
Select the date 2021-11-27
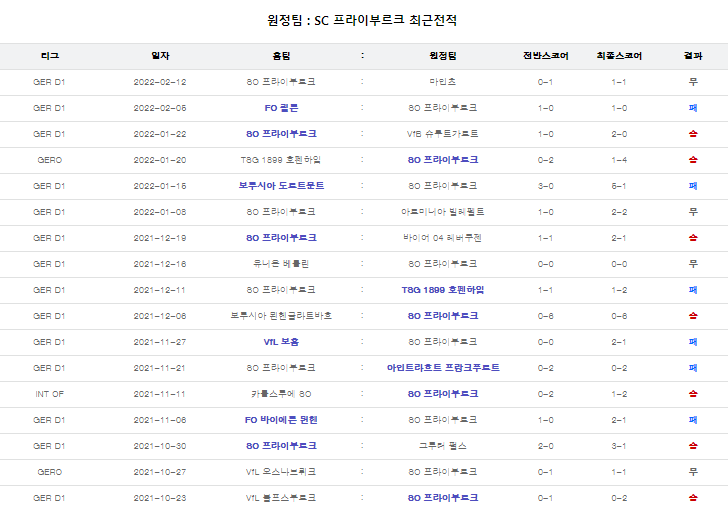tap(160, 342)
